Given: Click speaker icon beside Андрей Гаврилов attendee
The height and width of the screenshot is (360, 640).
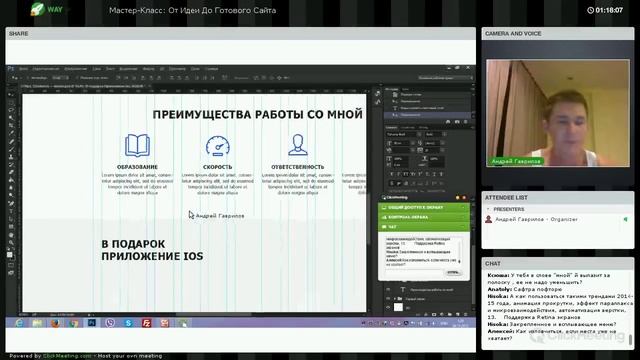Looking at the screenshot, I should [x=625, y=220].
